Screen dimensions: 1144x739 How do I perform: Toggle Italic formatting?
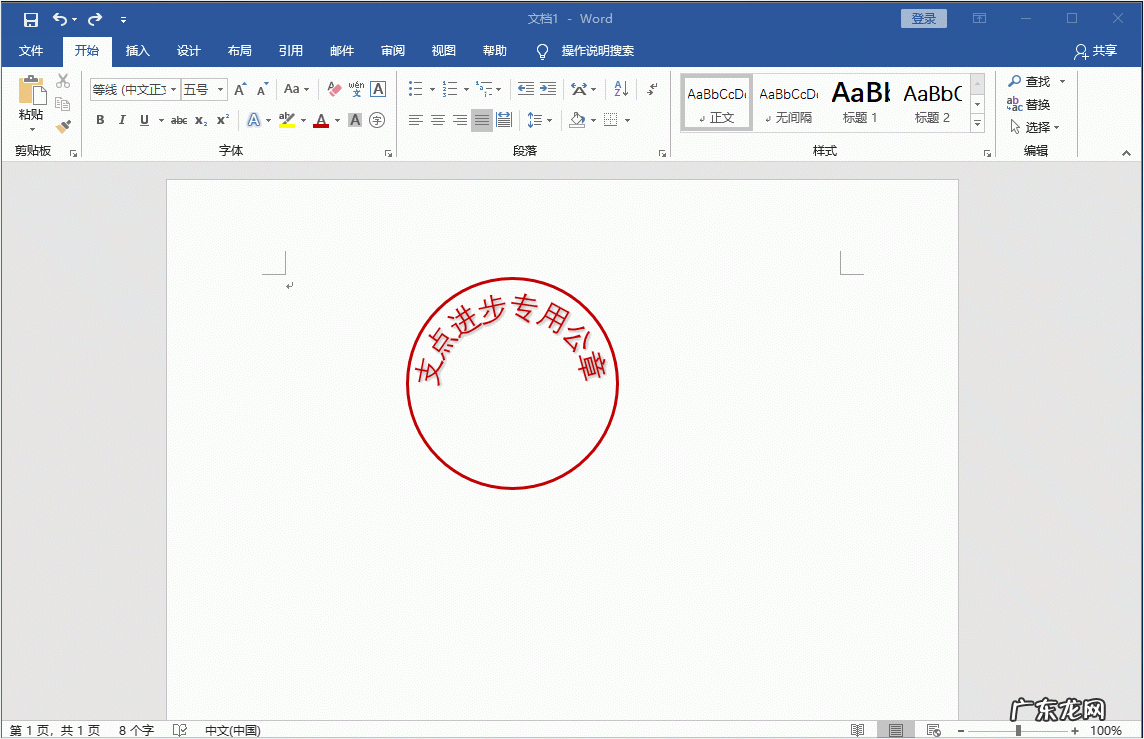point(122,120)
